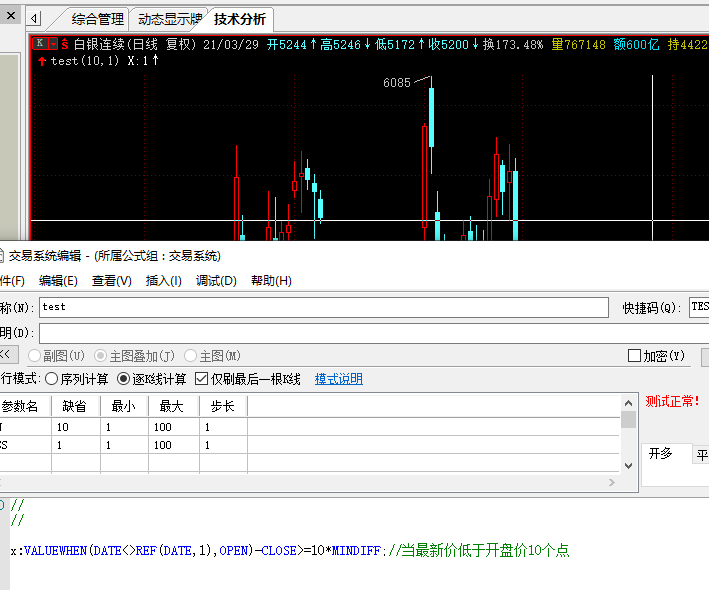Click the VALUEWHEN formula line in editor
This screenshot has height=590, width=709.
pos(290,550)
